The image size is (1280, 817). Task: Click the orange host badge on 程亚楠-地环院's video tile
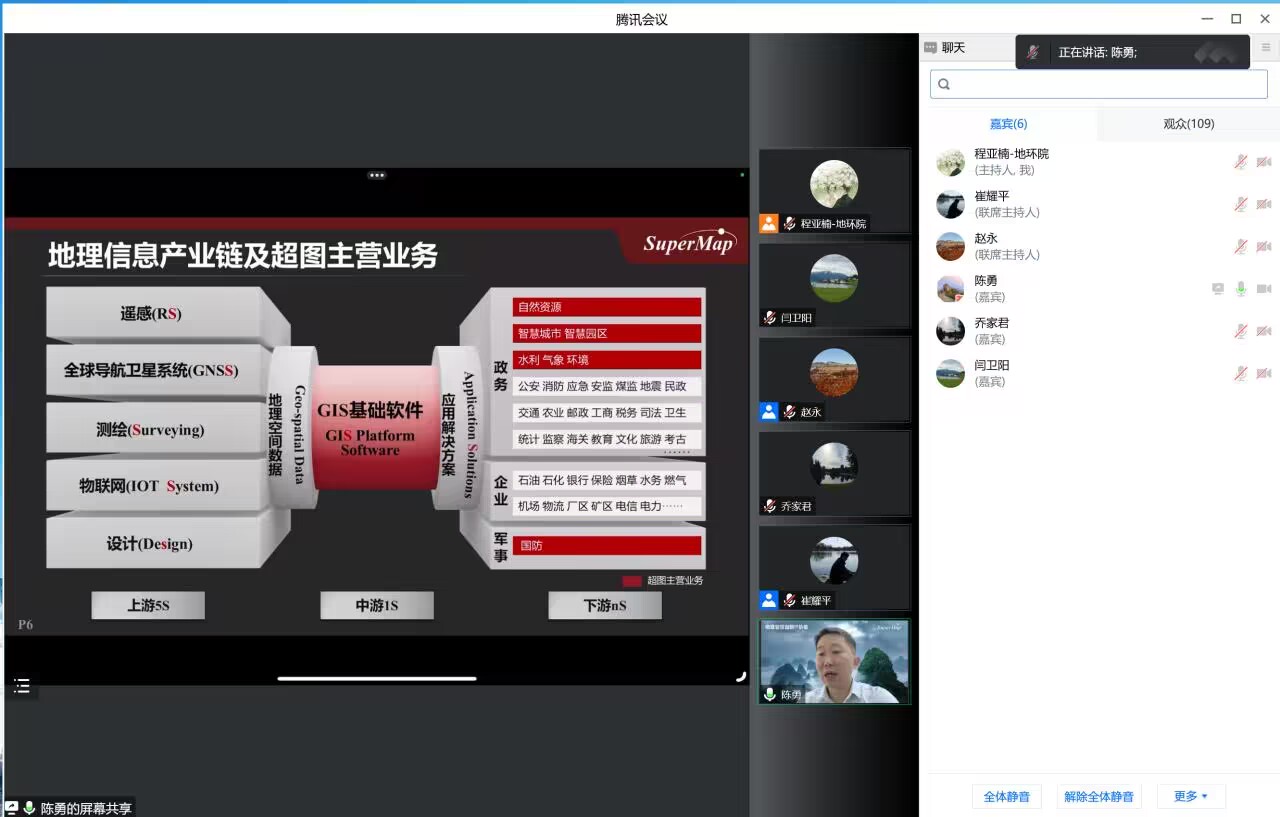[x=768, y=223]
